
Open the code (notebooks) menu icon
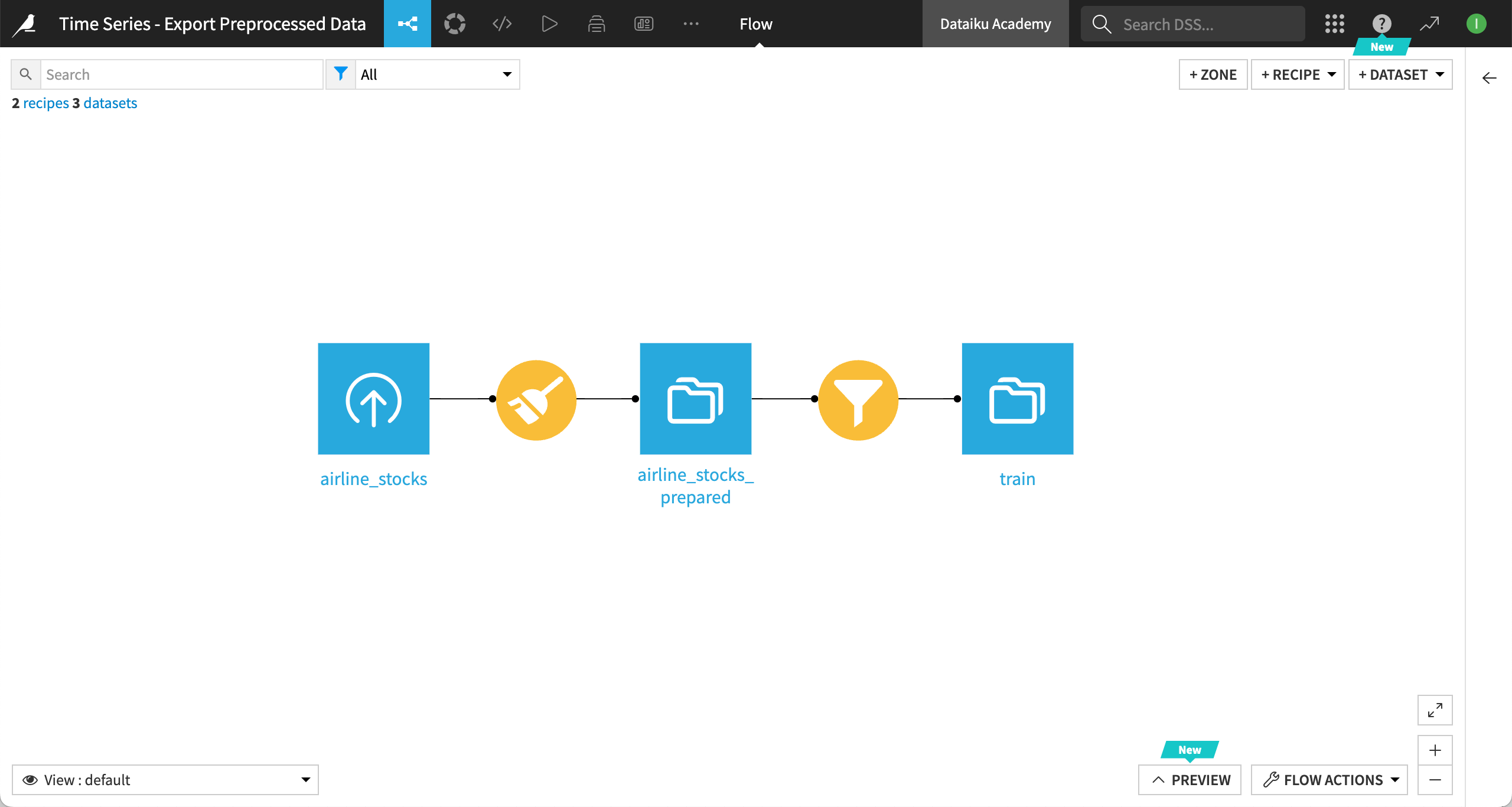pos(501,24)
